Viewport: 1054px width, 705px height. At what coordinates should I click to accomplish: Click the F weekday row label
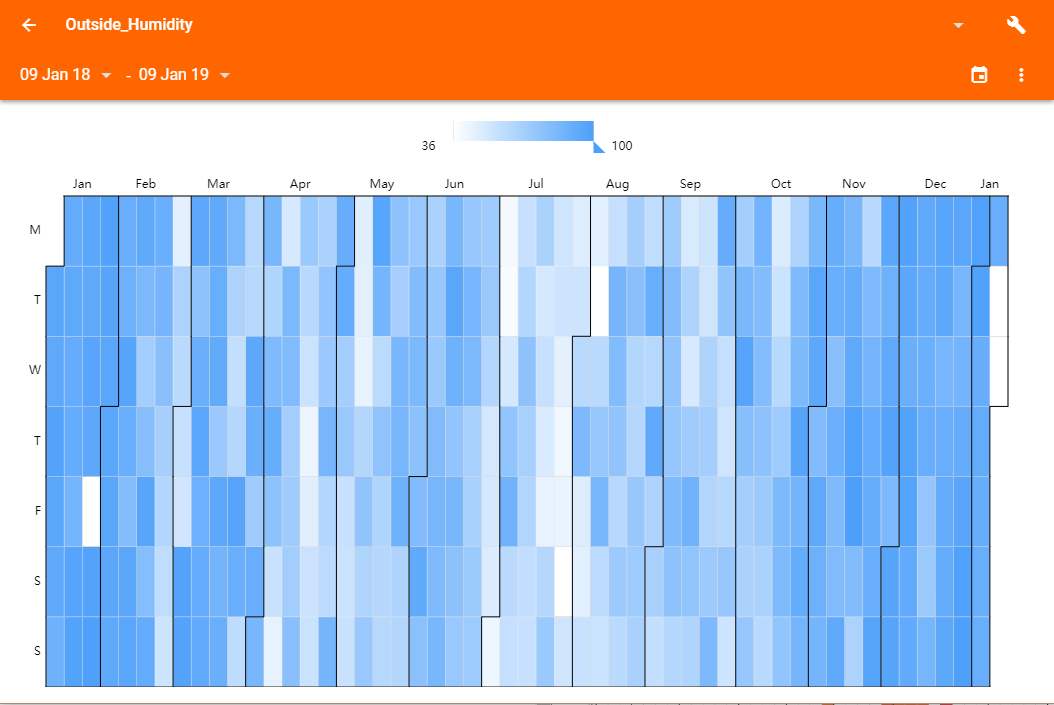tap(36, 510)
